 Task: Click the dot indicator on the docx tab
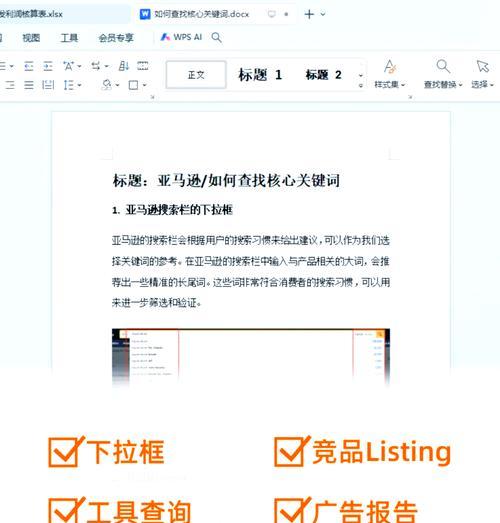tap(286, 14)
